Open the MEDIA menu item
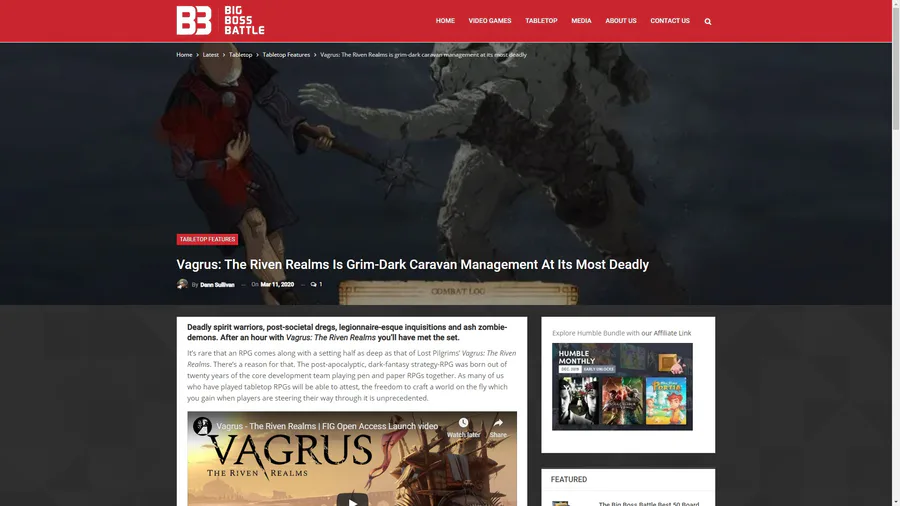This screenshot has width=900, height=506. click(581, 21)
